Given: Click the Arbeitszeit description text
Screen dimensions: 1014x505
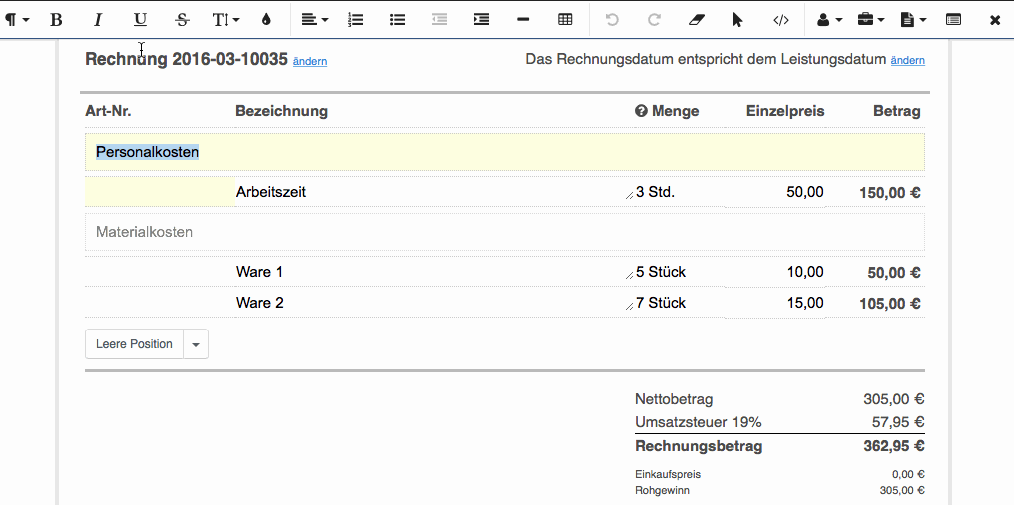Looking at the screenshot, I should click(x=271, y=192).
